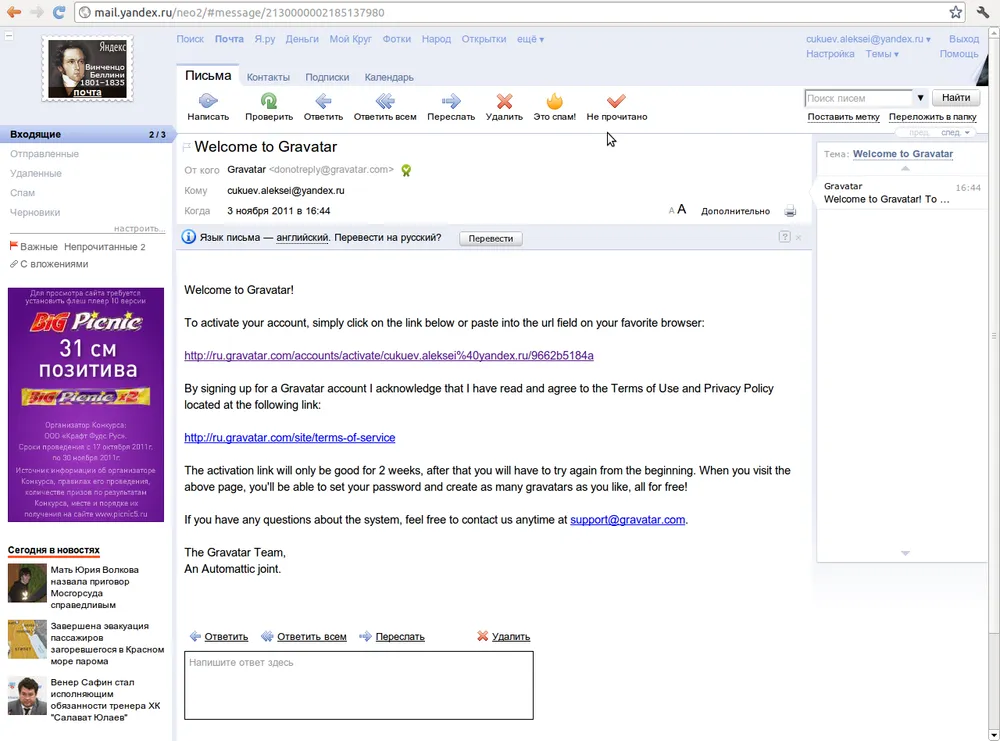Click the Перевести translate button
Viewport: 1000px width, 741px height.
coord(490,238)
